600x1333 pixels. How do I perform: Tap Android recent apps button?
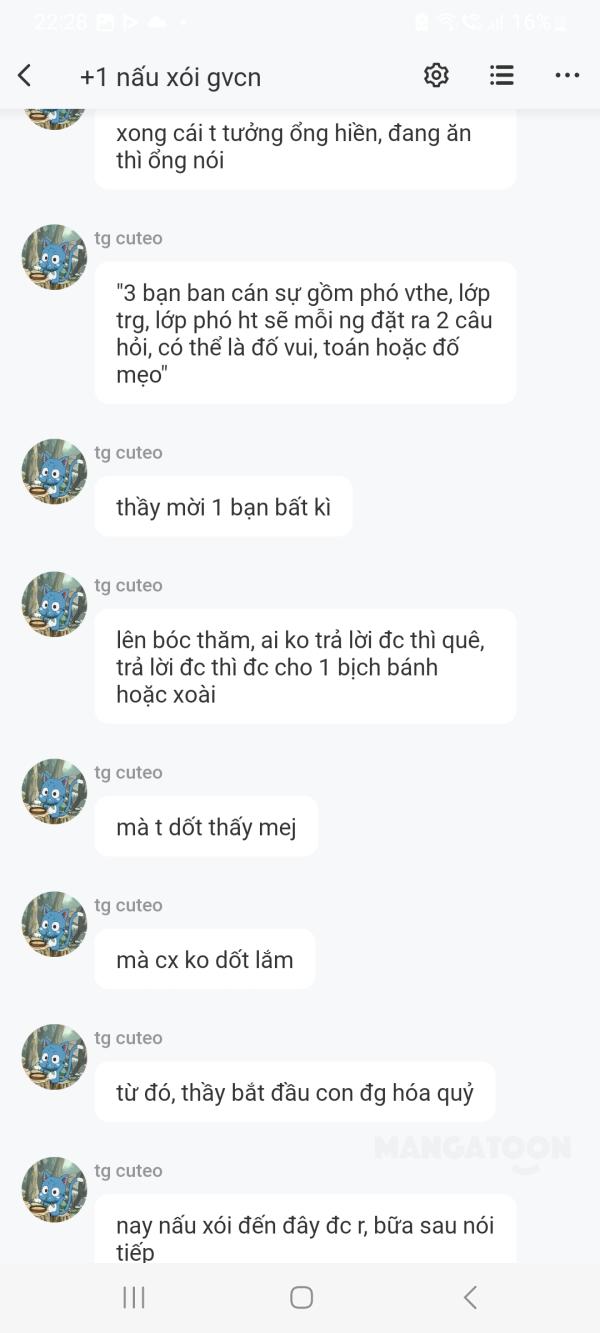pyautogui.click(x=133, y=1297)
